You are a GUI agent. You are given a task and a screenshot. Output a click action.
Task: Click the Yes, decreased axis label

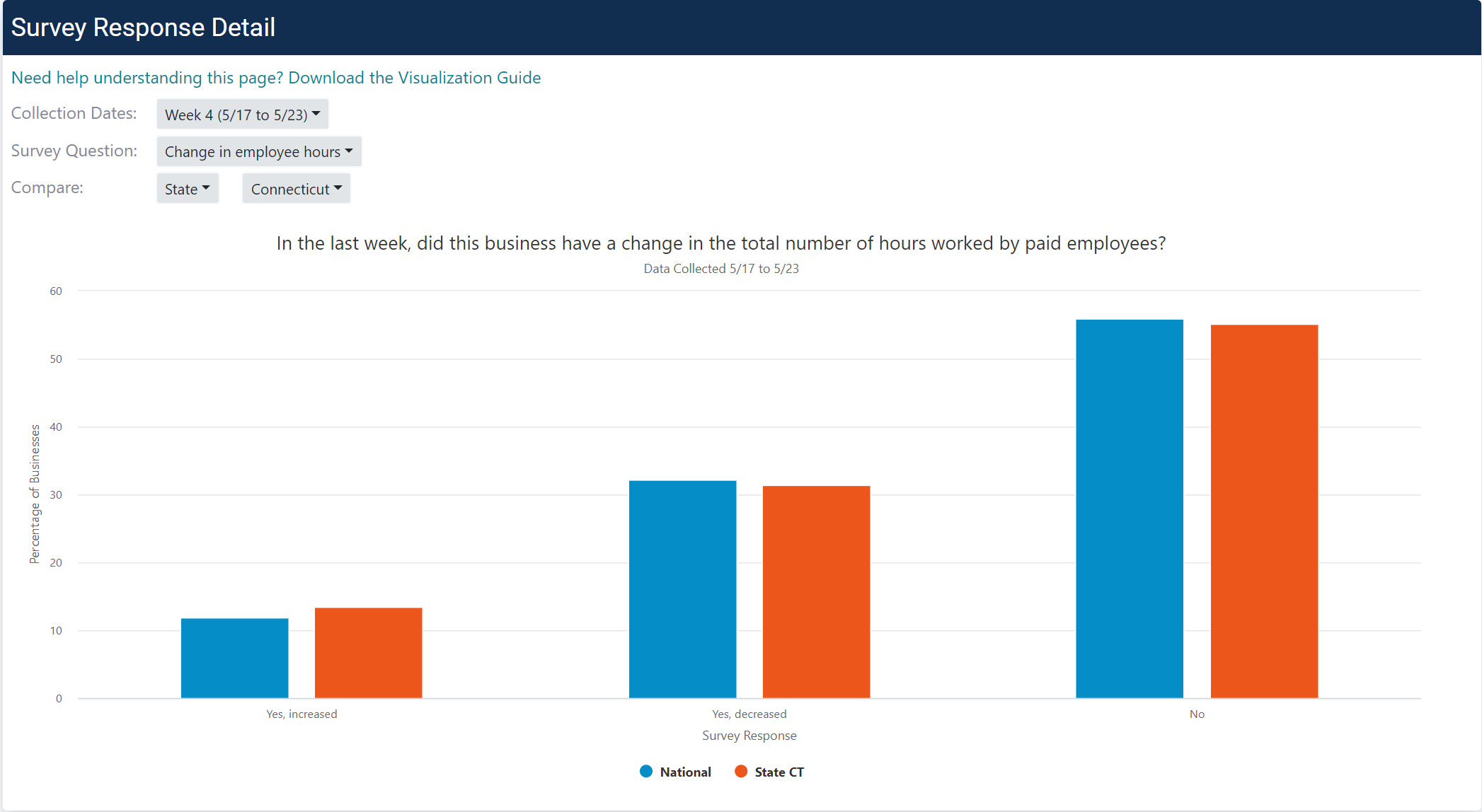coord(749,714)
